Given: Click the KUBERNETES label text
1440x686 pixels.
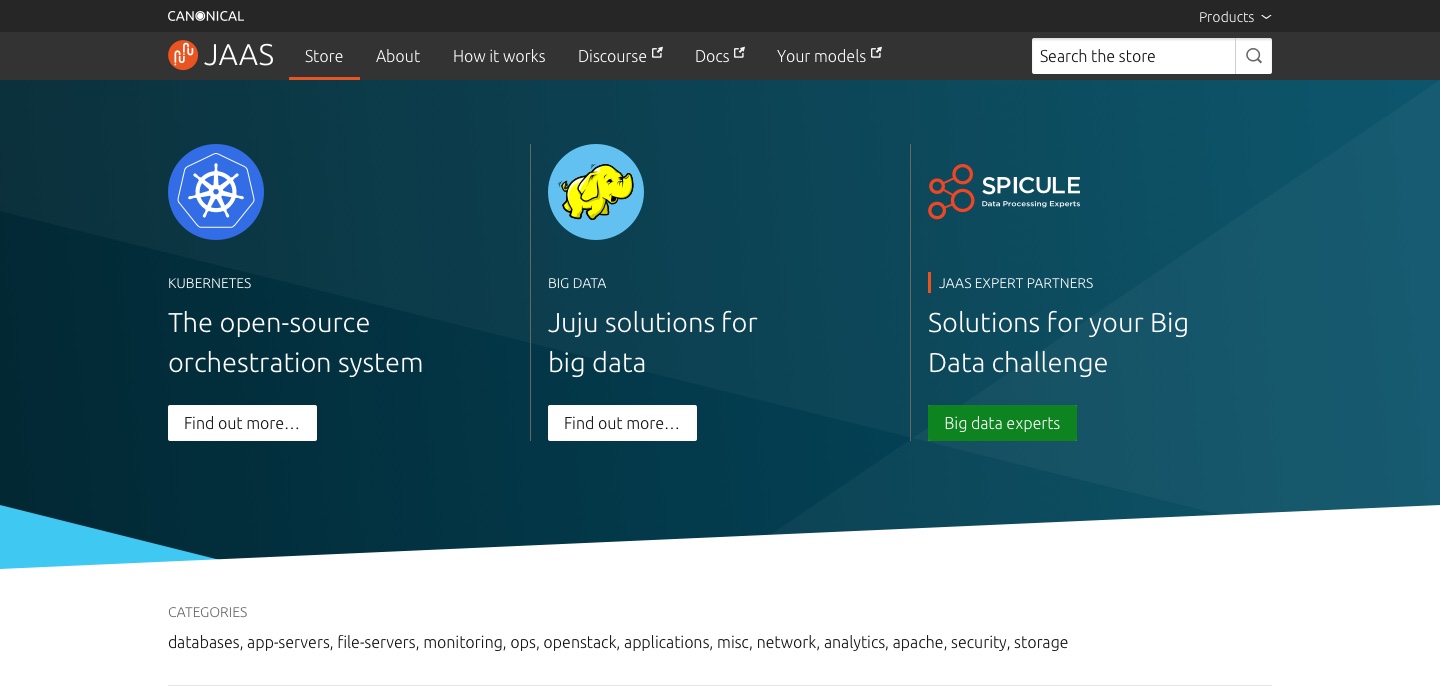Looking at the screenshot, I should (210, 283).
